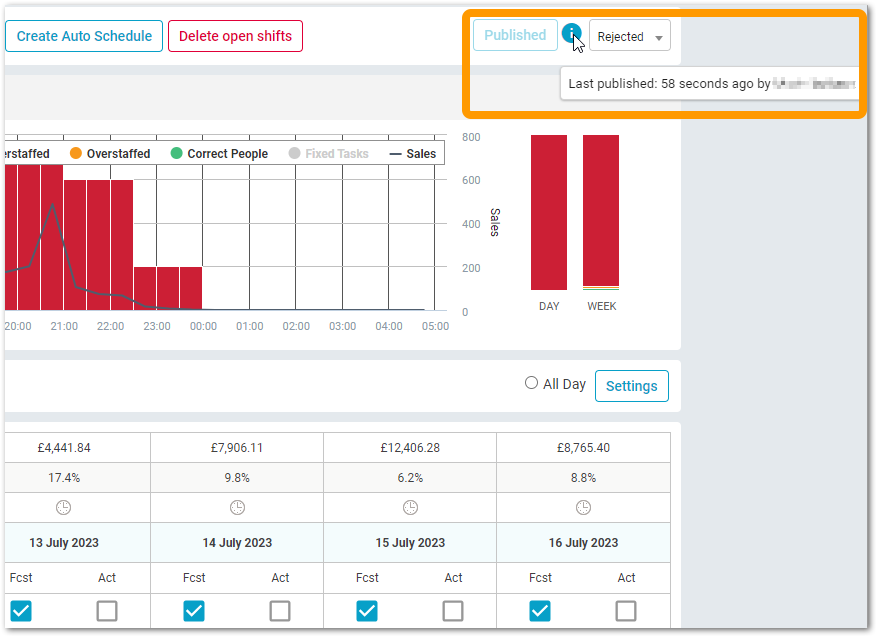Viewport: 877px width, 637px height.
Task: Click the Delete open shifts button
Action: click(235, 36)
